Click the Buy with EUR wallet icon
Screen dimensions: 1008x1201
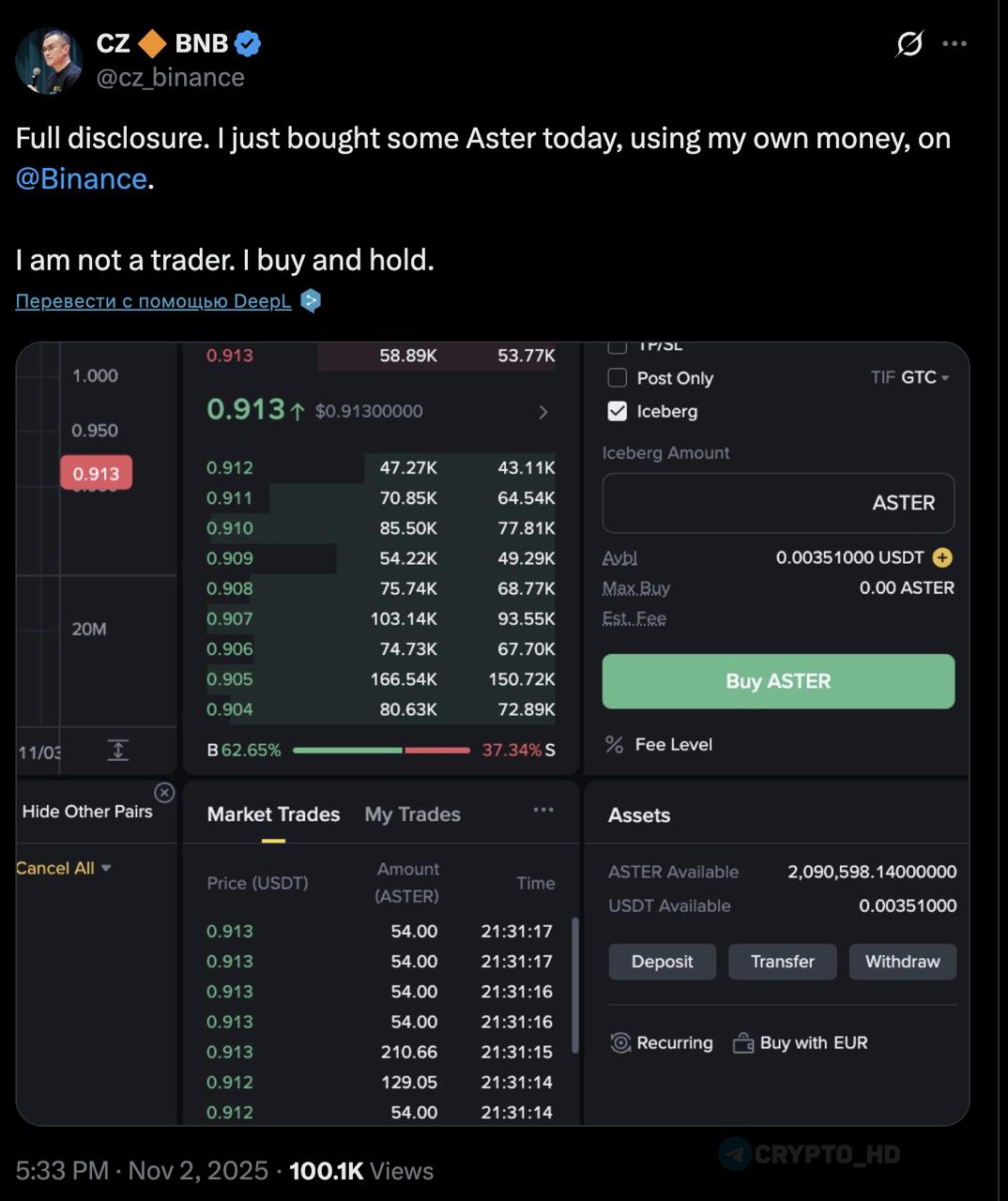(743, 1042)
